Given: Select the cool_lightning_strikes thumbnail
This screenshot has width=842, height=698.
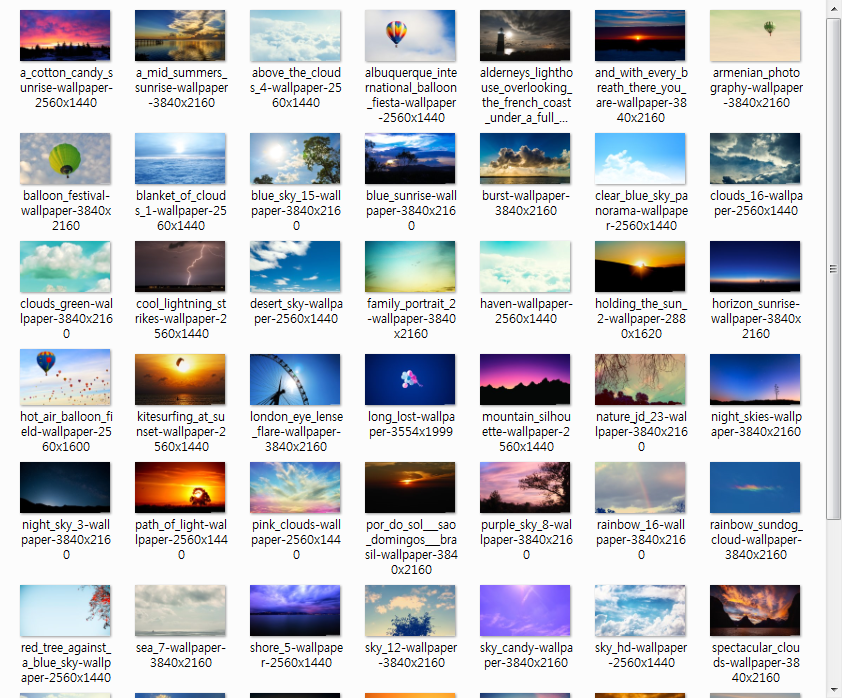Looking at the screenshot, I should point(180,266).
